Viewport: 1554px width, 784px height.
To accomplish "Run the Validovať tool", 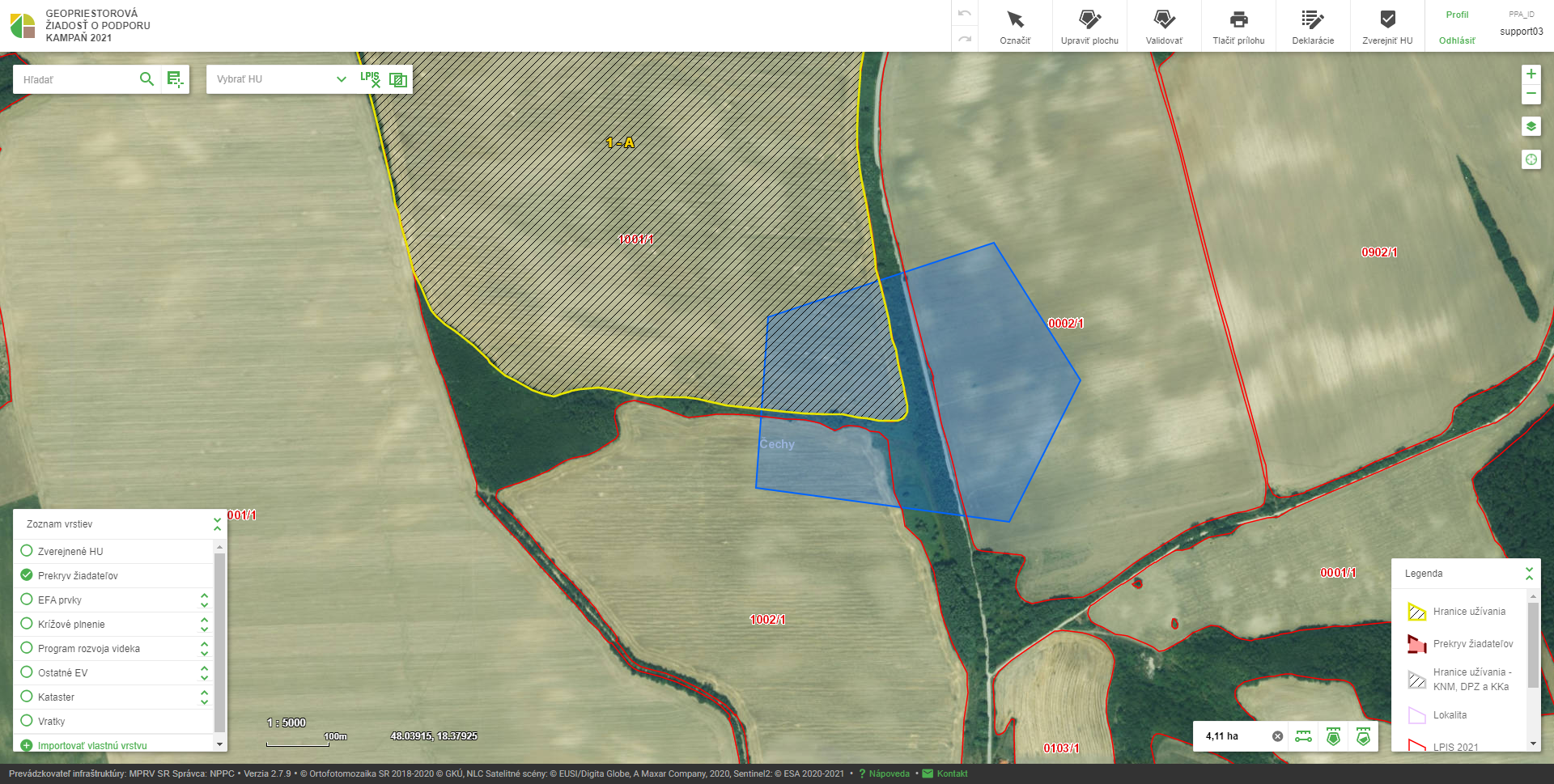I will (1164, 26).
